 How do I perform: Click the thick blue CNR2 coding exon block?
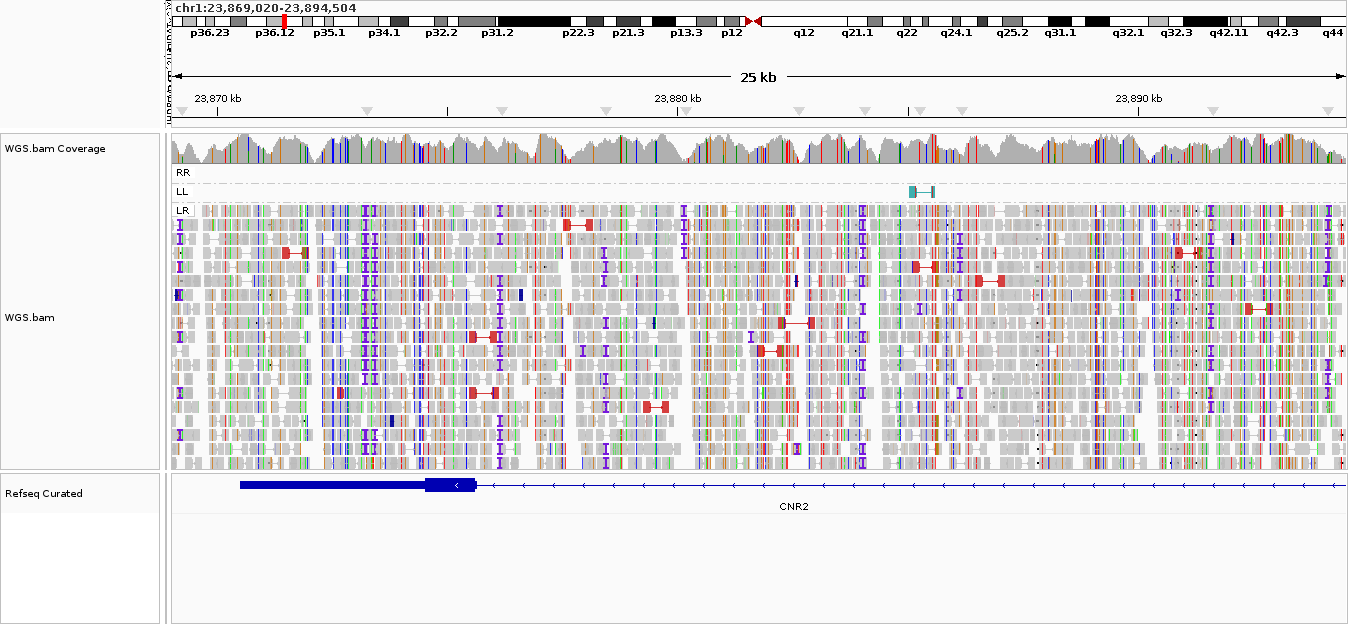(451, 485)
